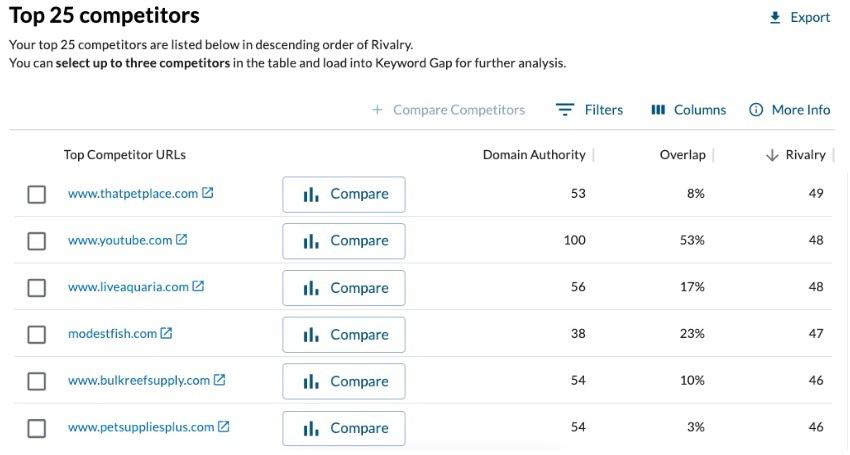This screenshot has width=850, height=455.
Task: Sort by the Rivalry column header
Action: pos(806,155)
